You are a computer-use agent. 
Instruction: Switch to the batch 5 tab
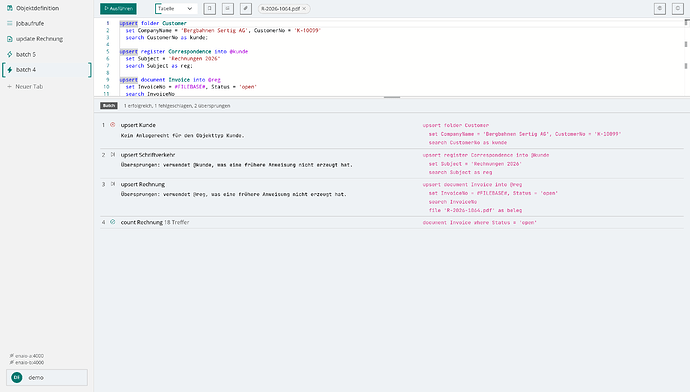coord(47,54)
